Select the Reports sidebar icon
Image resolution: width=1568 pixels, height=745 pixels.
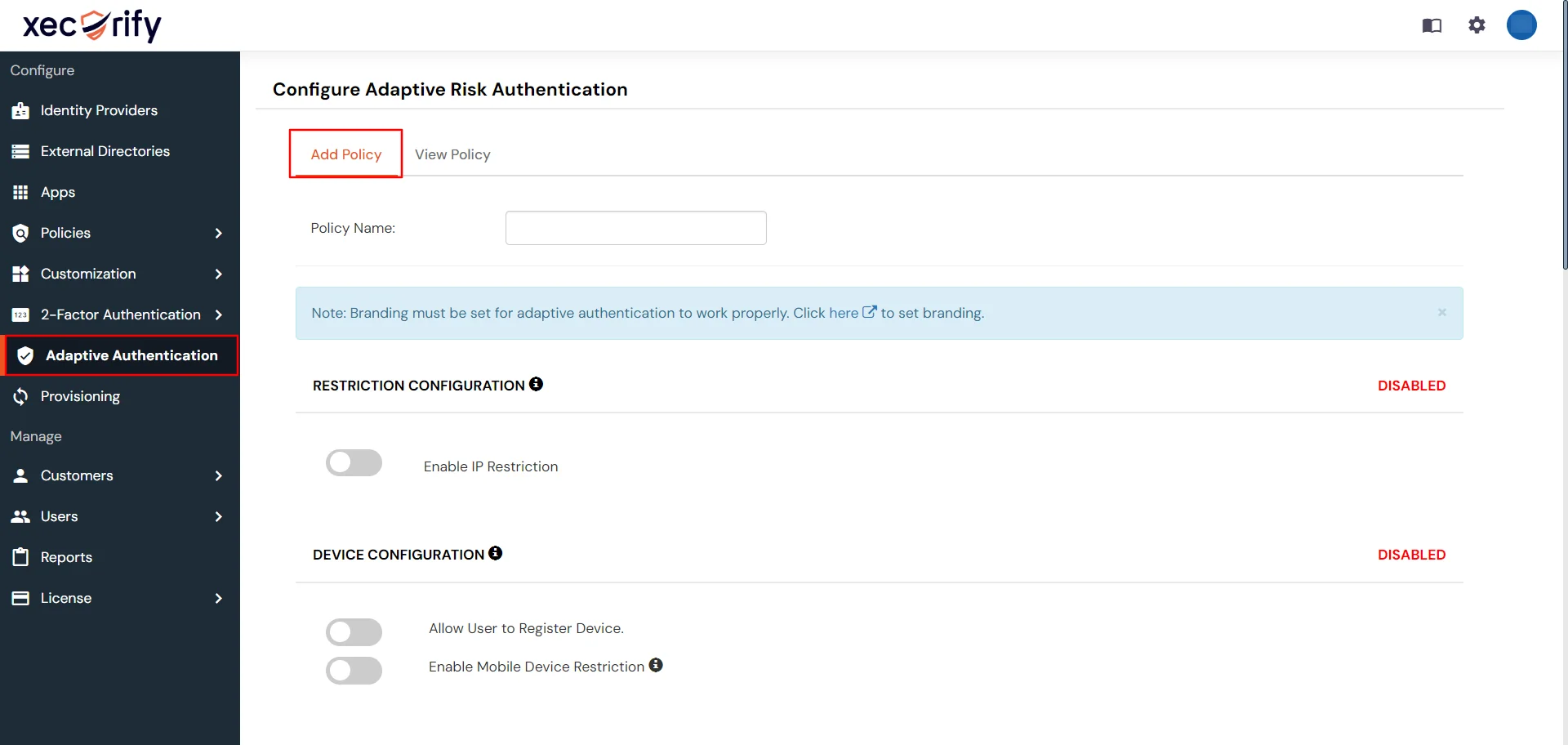20,556
